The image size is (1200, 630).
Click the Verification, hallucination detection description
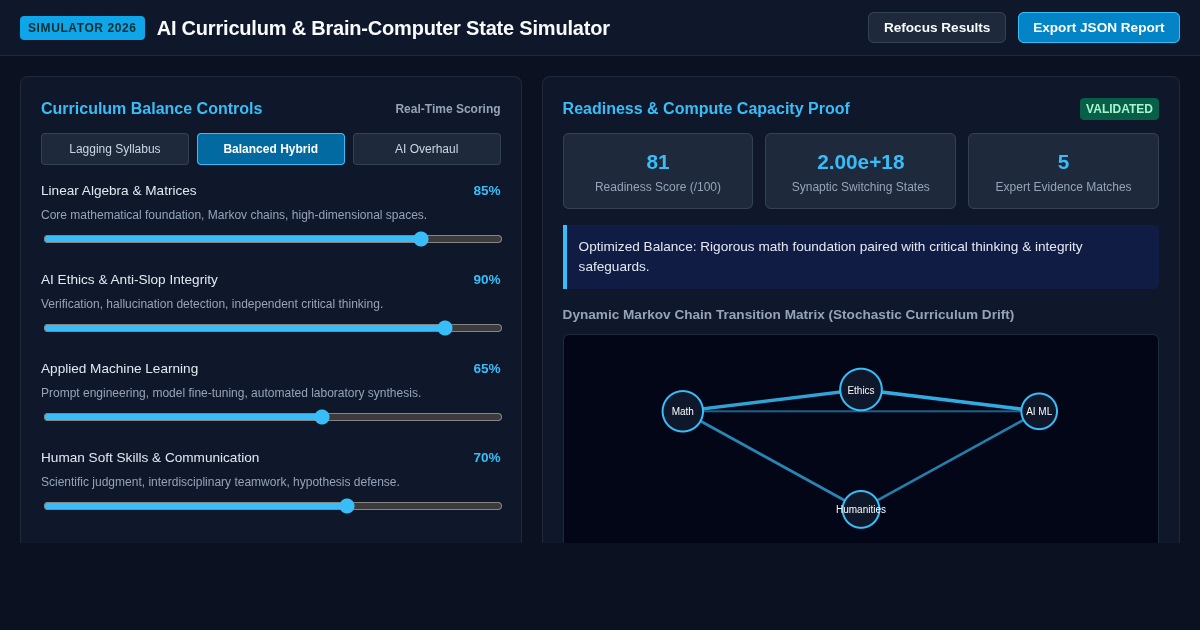tap(212, 304)
